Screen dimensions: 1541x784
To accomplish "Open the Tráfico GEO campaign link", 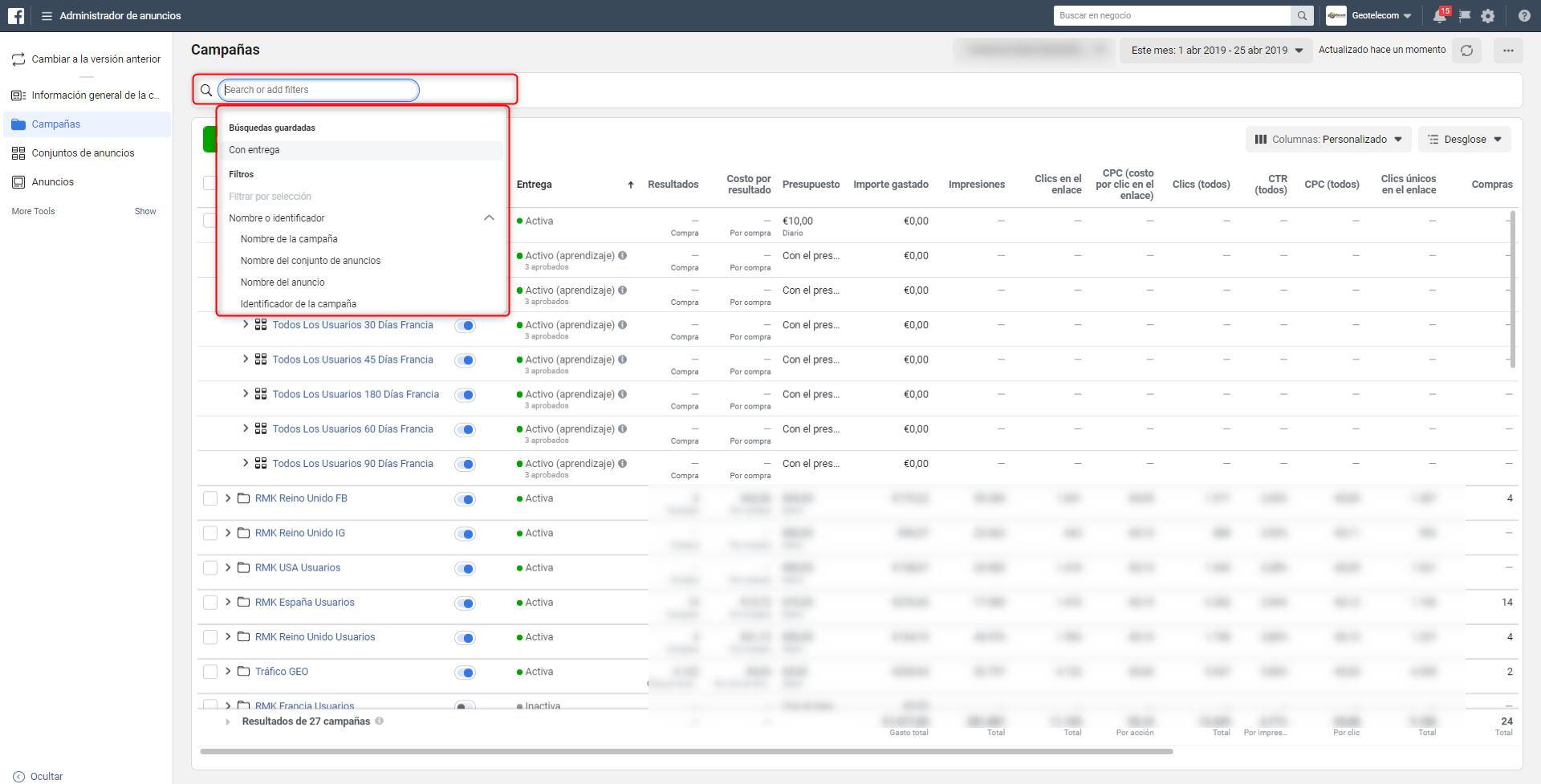I will [282, 672].
